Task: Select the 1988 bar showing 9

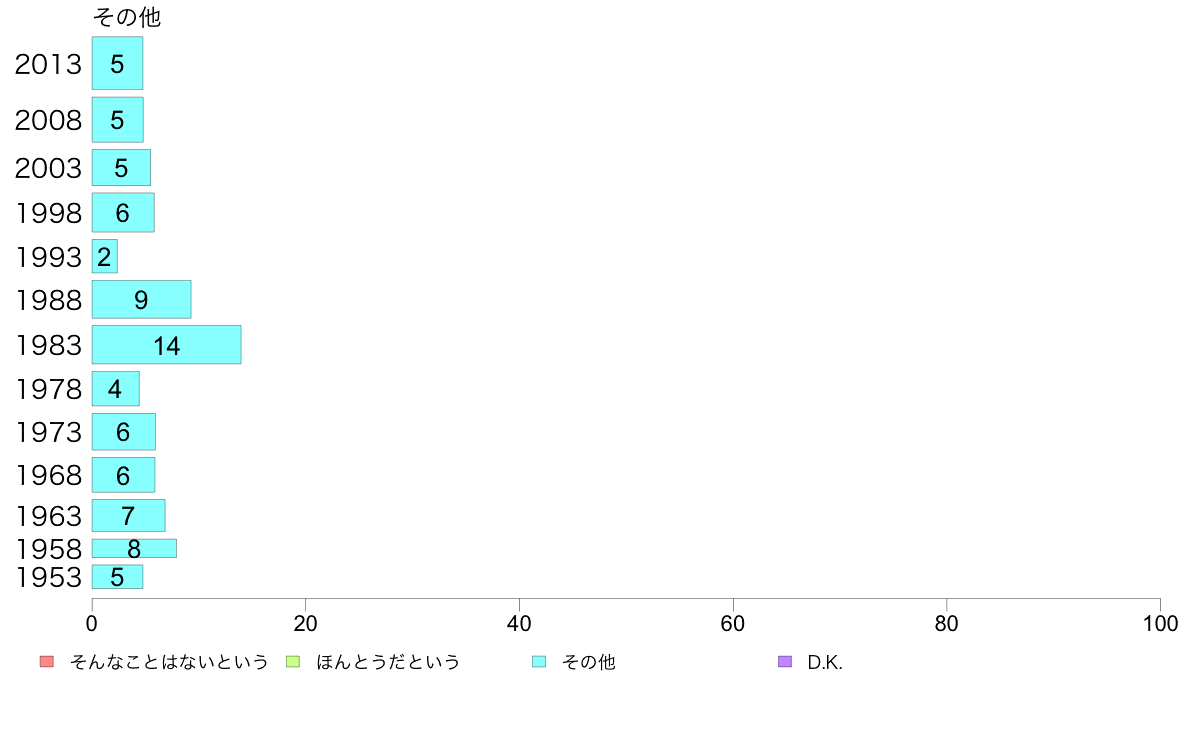Action: point(142,299)
